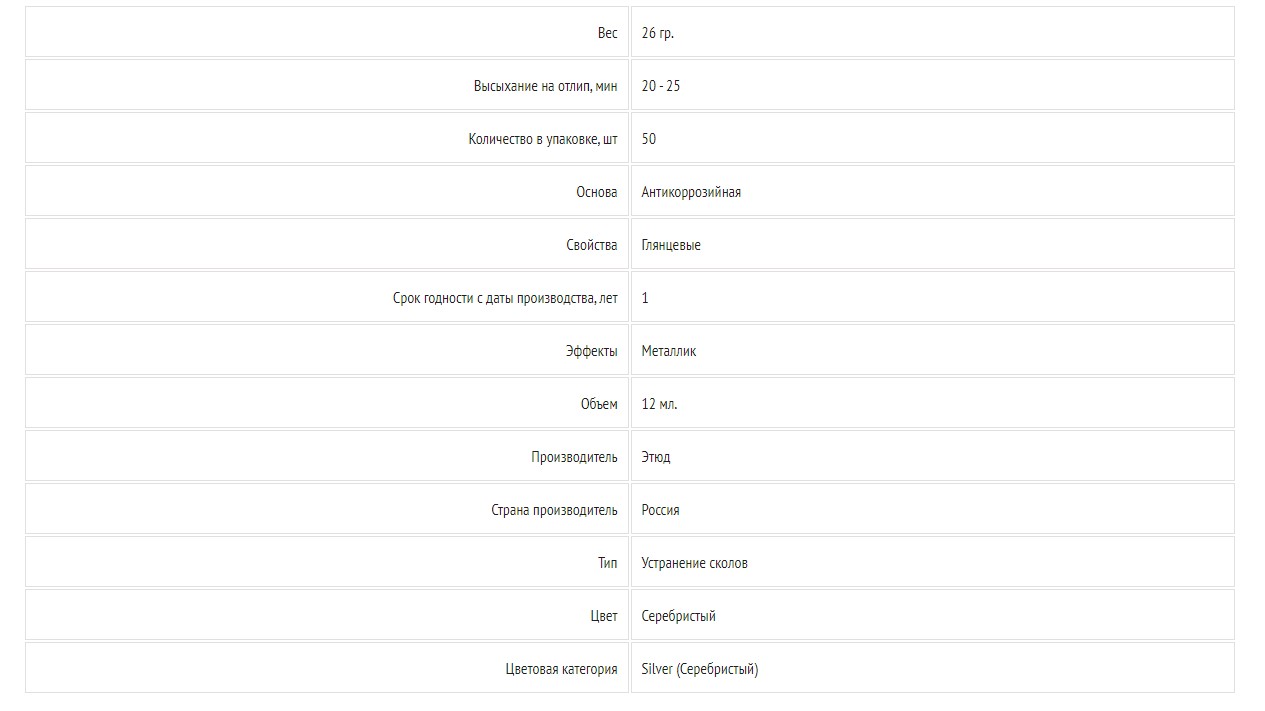Click the "Этюд" manufacturer value
The height and width of the screenshot is (711, 1265).
pyautogui.click(x=656, y=457)
